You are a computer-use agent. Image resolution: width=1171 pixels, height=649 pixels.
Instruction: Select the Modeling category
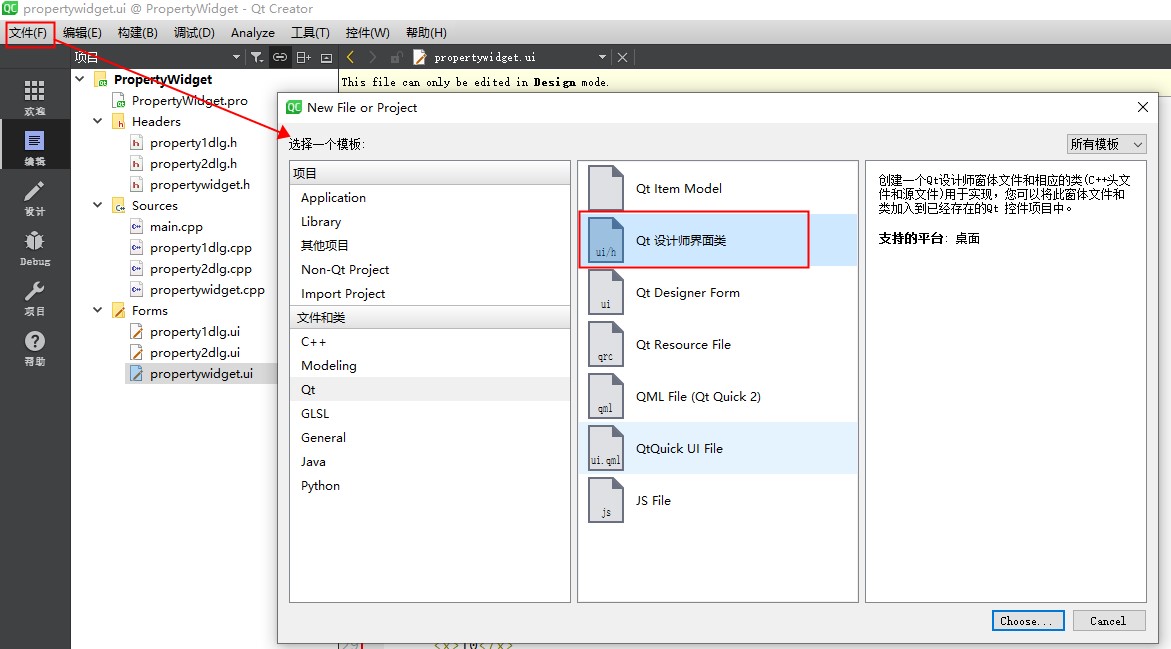429,365
